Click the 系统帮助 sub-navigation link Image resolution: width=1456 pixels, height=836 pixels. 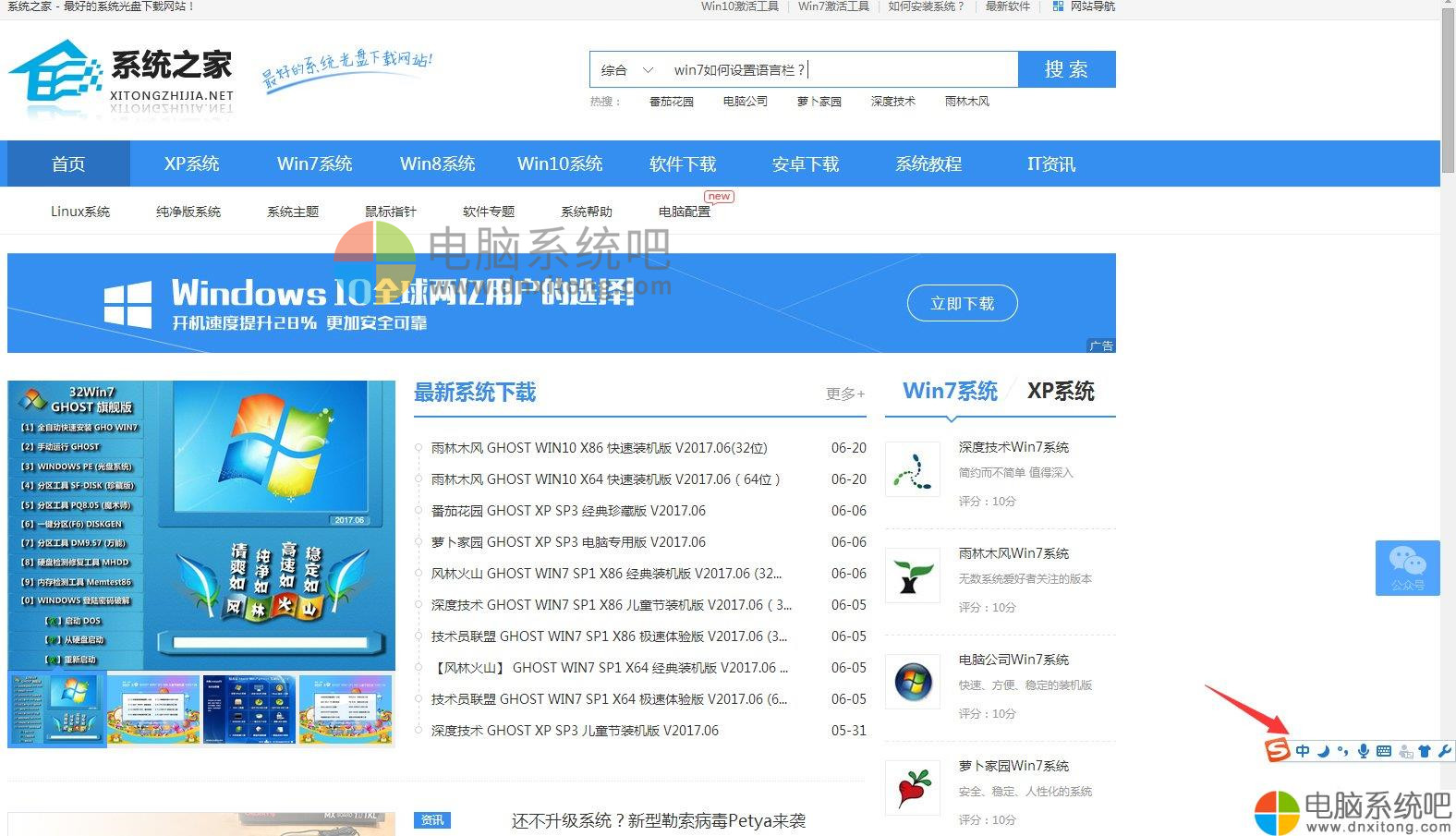[x=587, y=212]
